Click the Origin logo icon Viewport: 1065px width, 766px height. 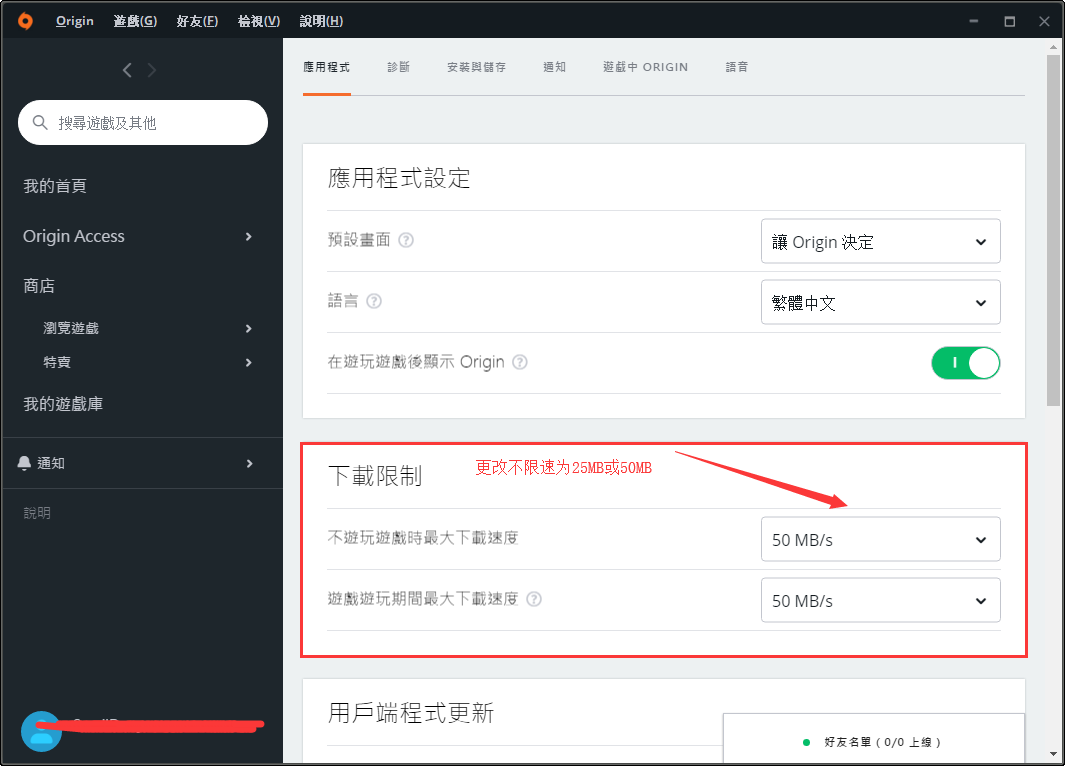(25, 21)
